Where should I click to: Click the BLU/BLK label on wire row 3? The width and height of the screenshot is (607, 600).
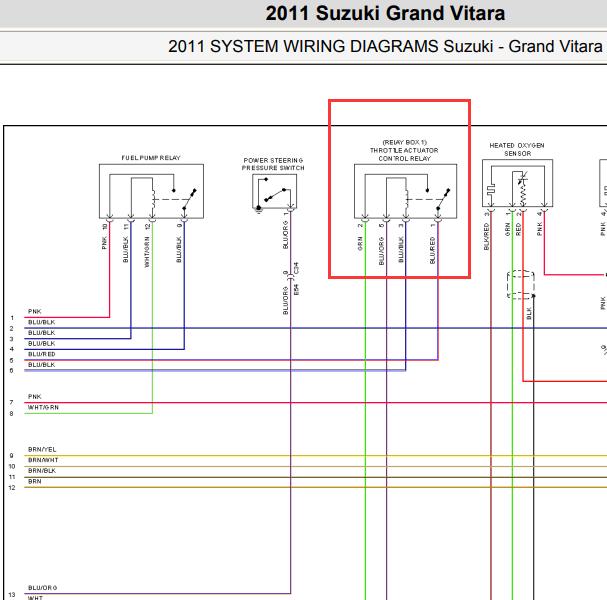pos(41,333)
